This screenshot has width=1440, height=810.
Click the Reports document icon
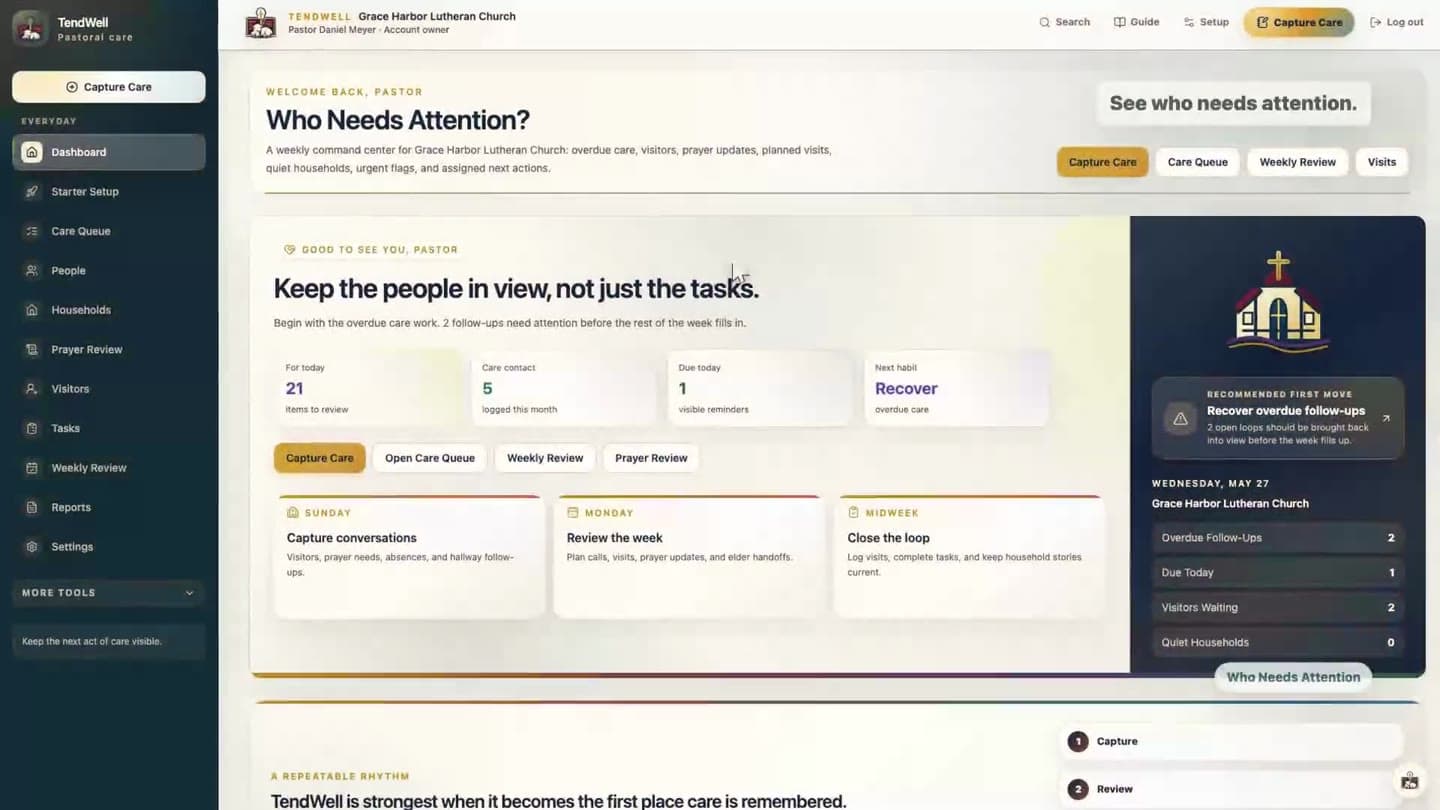32,507
